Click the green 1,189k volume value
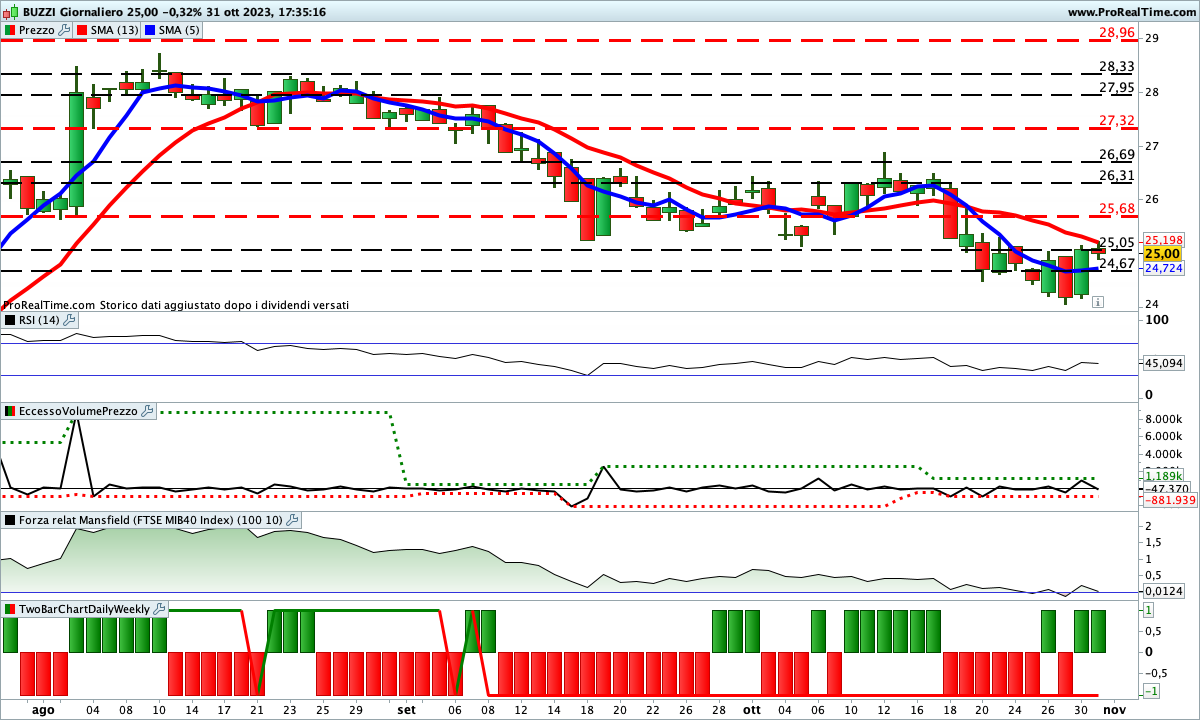The width and height of the screenshot is (1200, 720). point(1163,477)
